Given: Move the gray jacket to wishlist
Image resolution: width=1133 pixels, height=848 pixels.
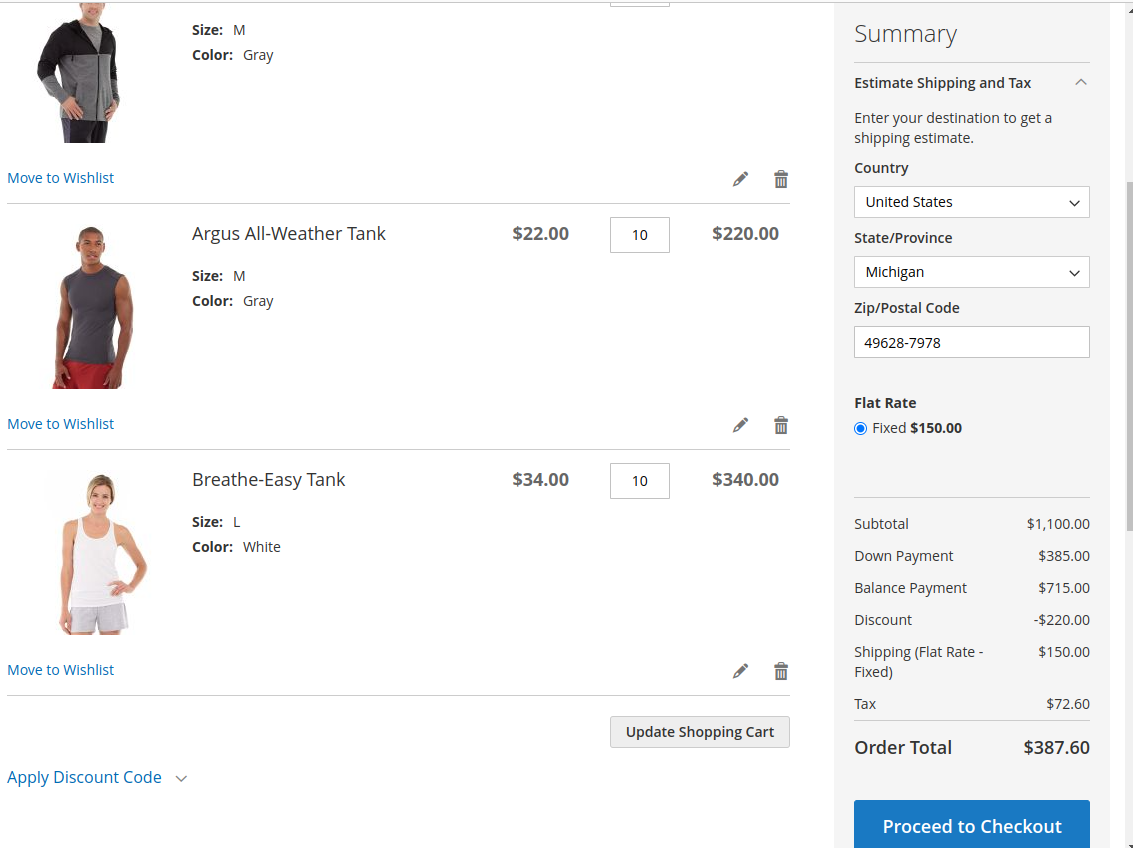Looking at the screenshot, I should click(61, 178).
